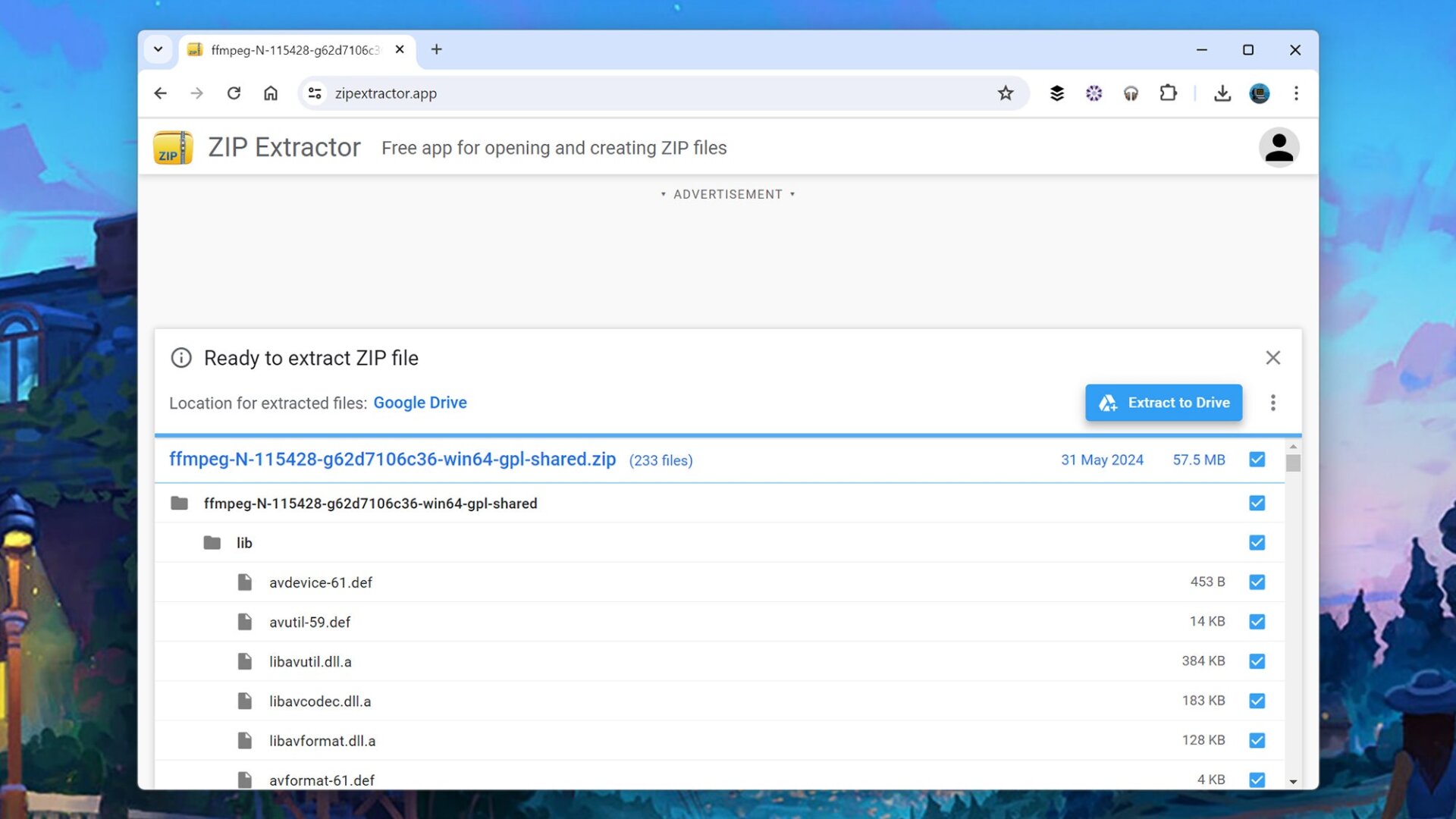Click the lib folder icon
The height and width of the screenshot is (819, 1456).
(x=213, y=542)
